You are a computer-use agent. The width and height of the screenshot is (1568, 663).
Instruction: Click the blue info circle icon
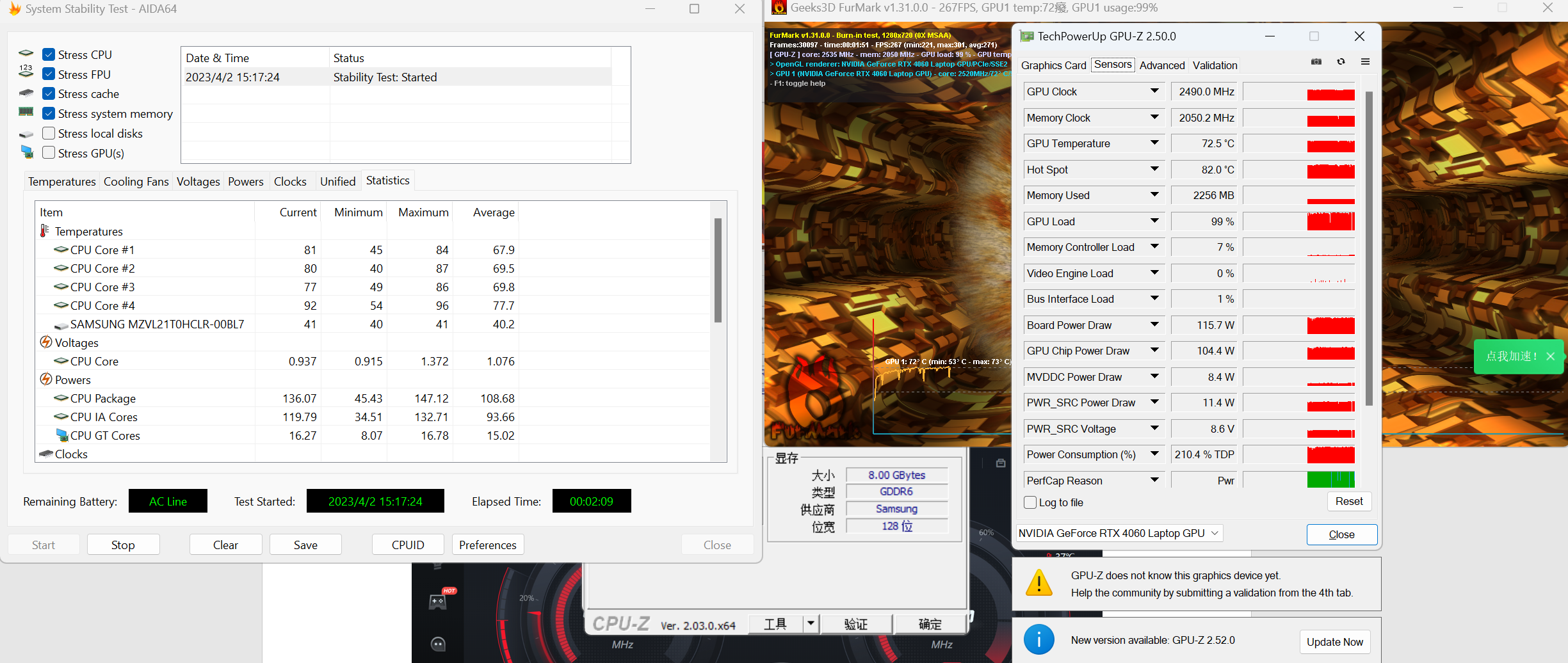pos(1039,639)
